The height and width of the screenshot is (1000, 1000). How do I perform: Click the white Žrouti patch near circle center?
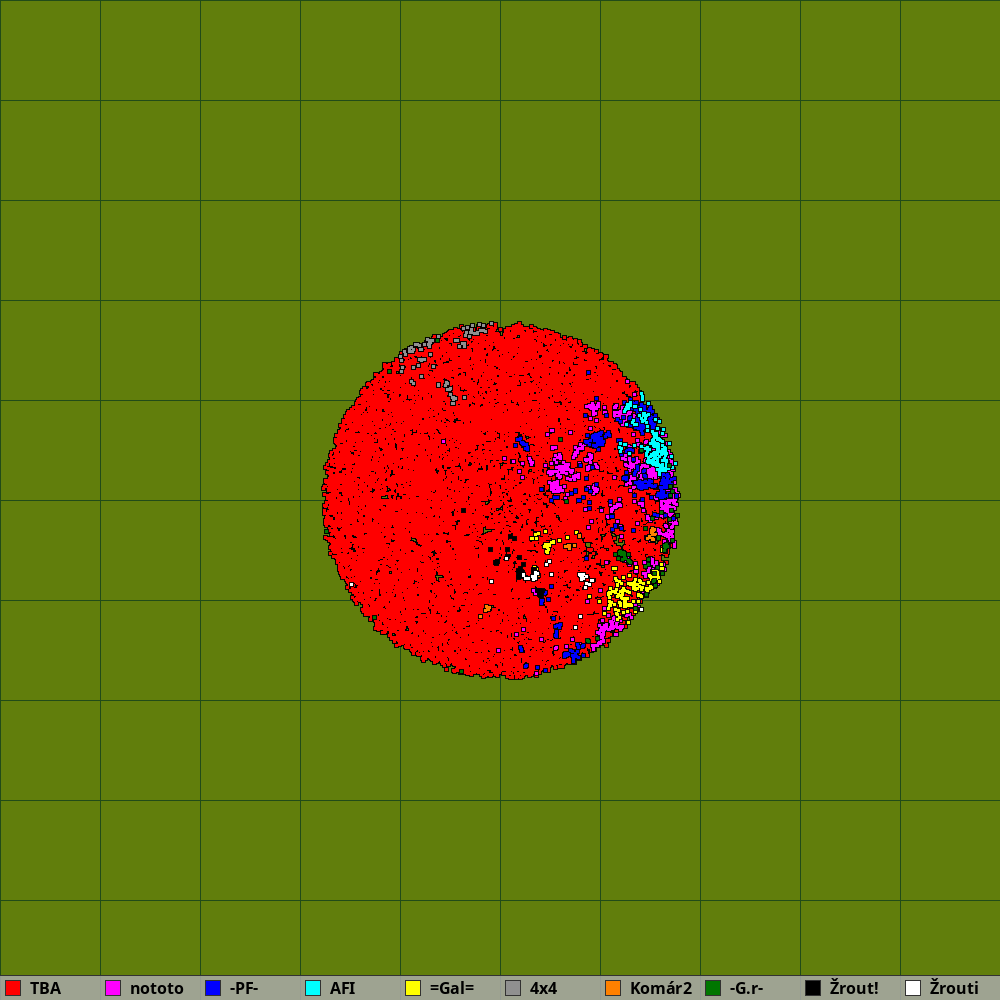[x=531, y=574]
